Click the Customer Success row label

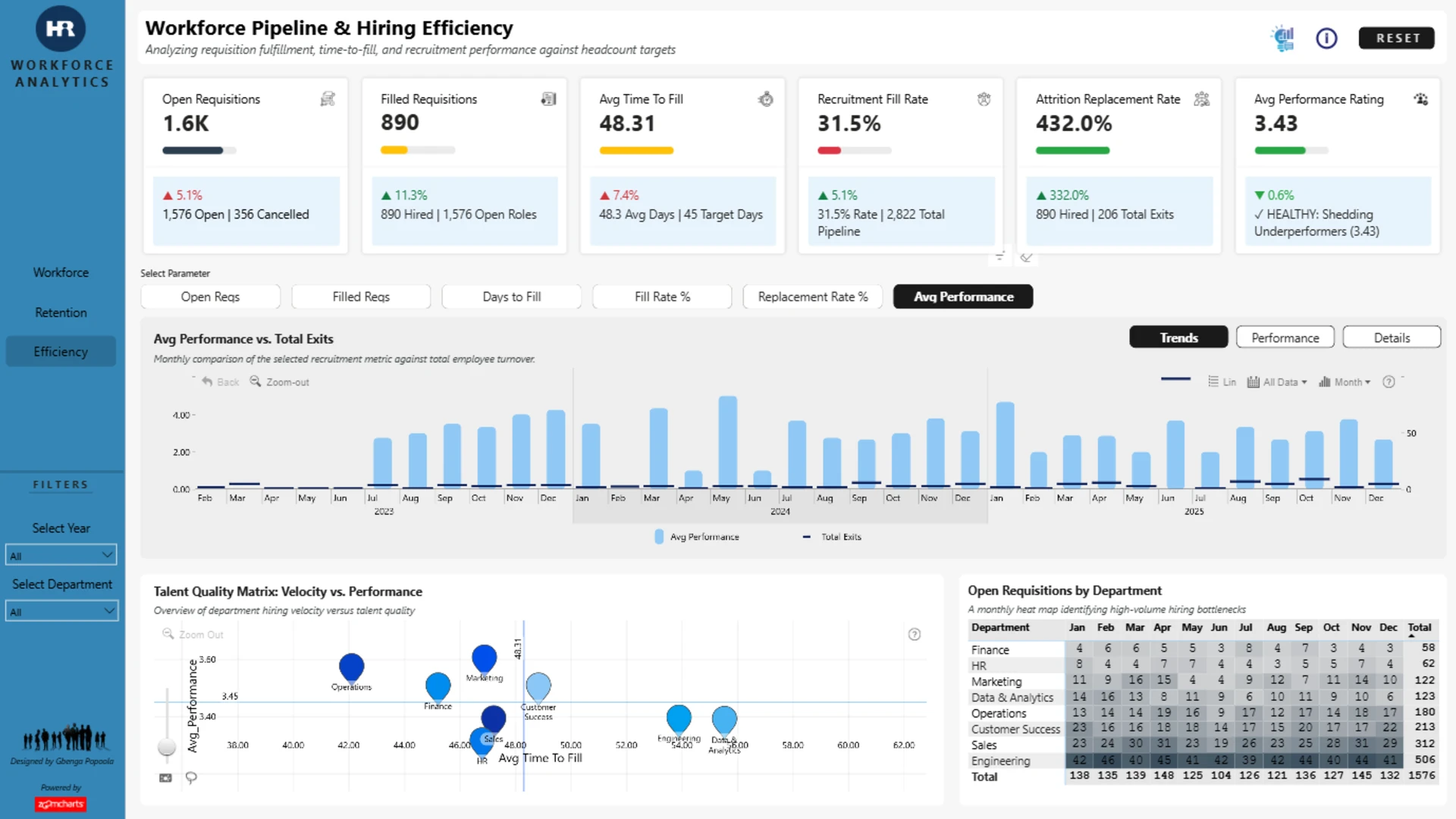(x=1015, y=730)
